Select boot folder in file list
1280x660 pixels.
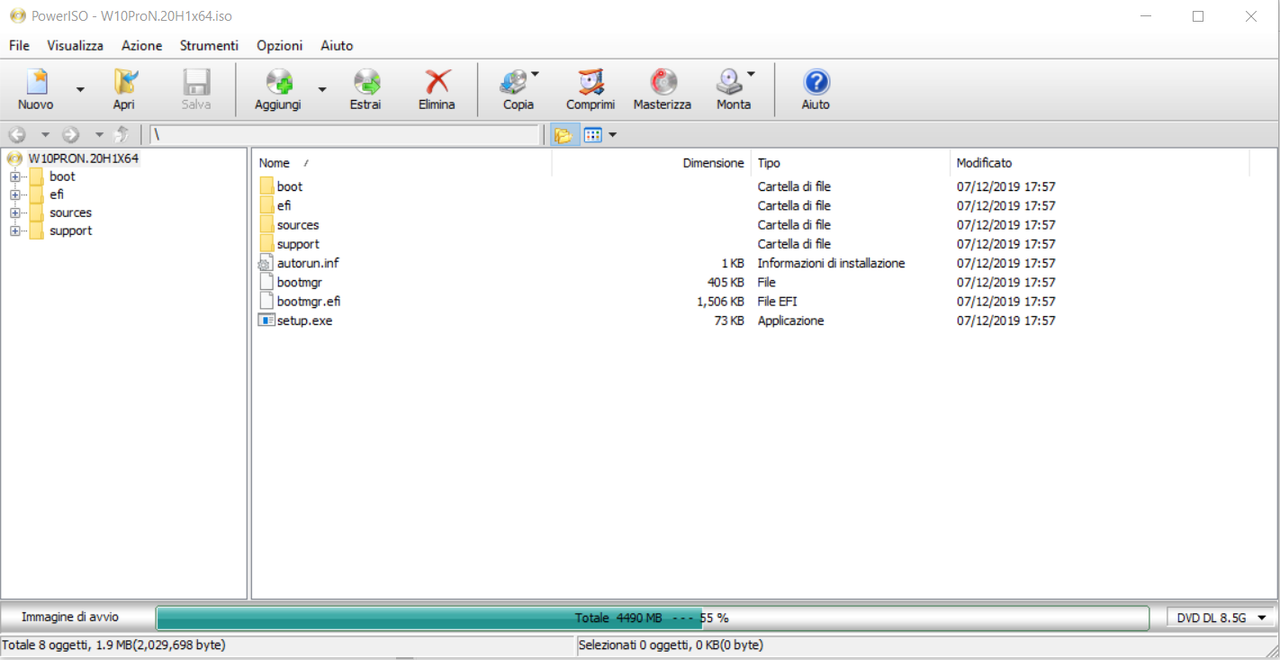(290, 187)
